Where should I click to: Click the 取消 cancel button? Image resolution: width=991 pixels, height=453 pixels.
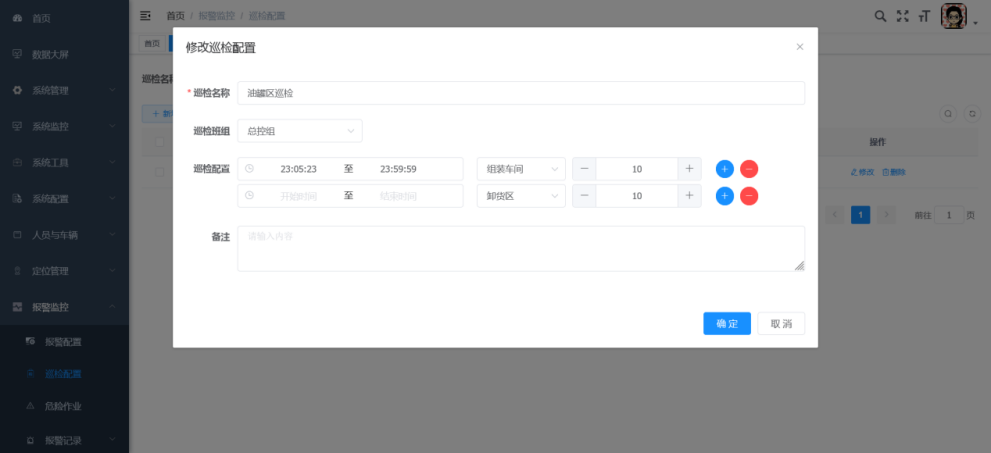click(780, 324)
